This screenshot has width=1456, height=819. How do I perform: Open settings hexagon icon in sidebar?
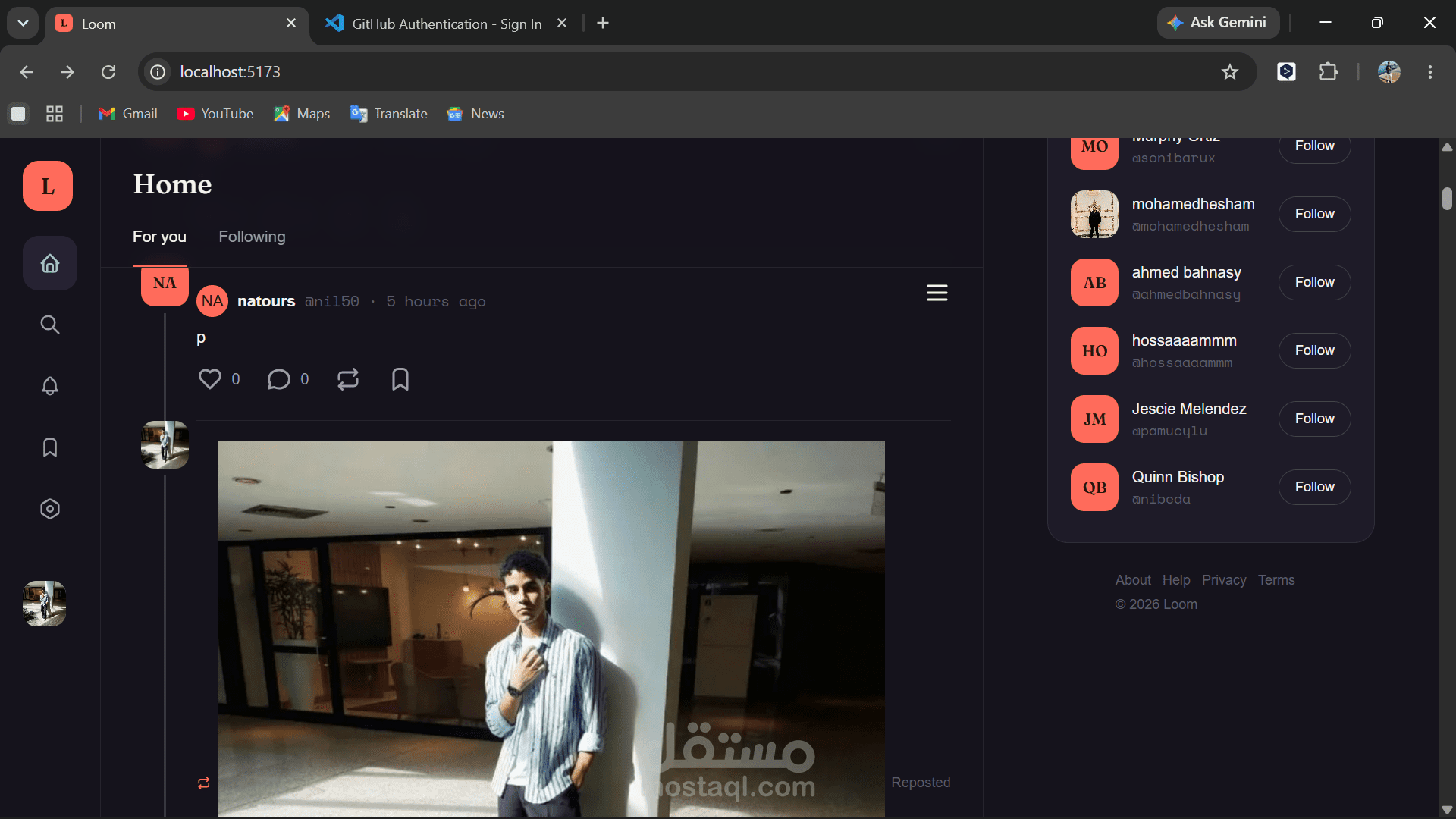coord(50,509)
